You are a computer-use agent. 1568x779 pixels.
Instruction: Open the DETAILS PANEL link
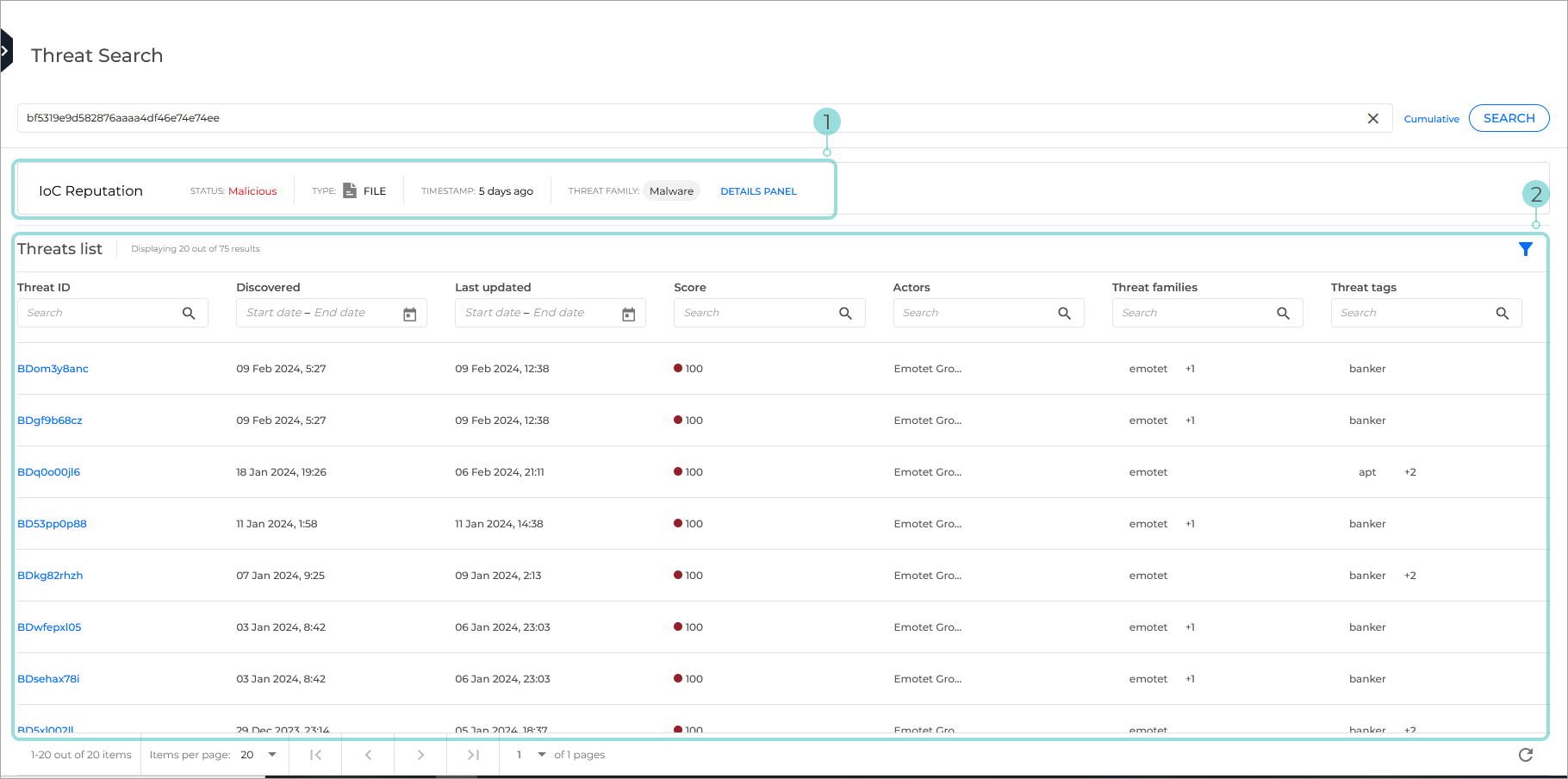(758, 191)
